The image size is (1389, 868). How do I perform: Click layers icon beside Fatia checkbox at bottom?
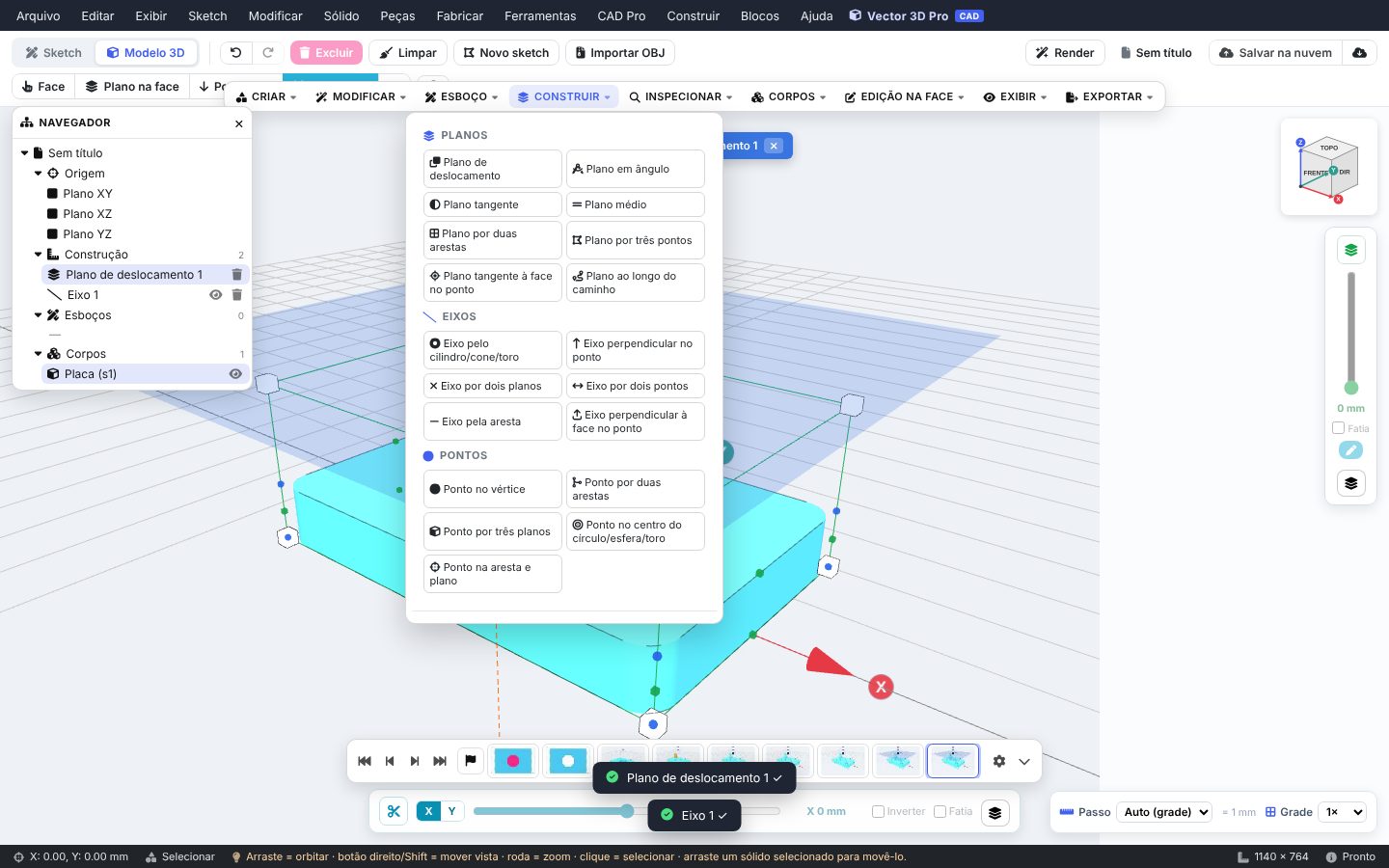(995, 812)
